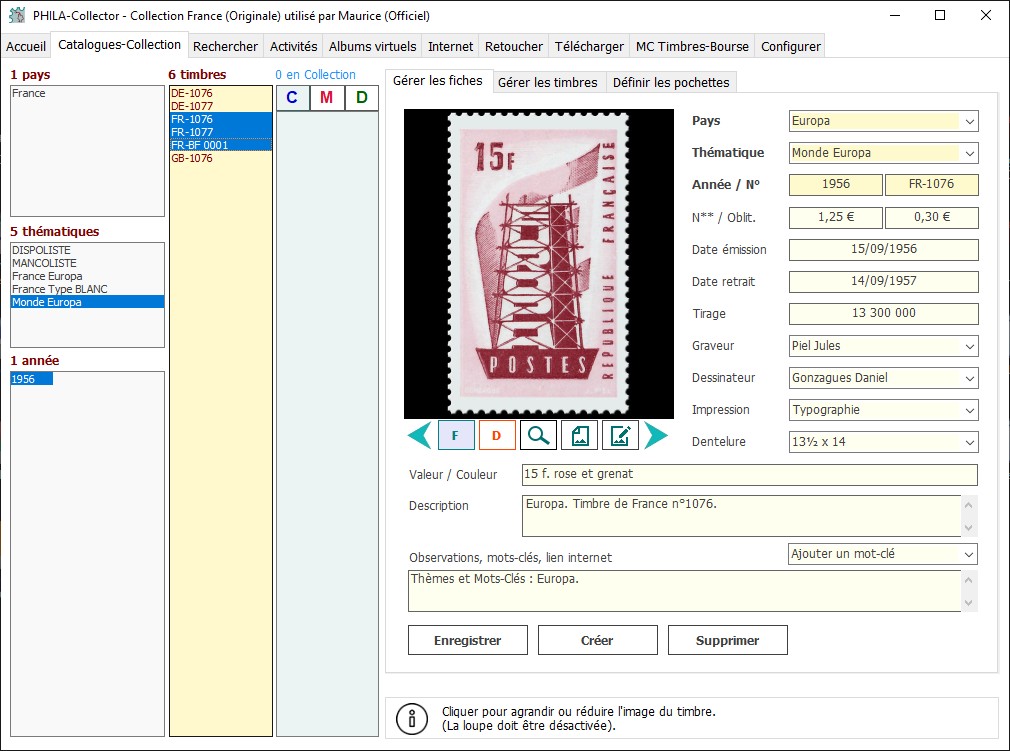Select France in the pays list

click(x=87, y=93)
